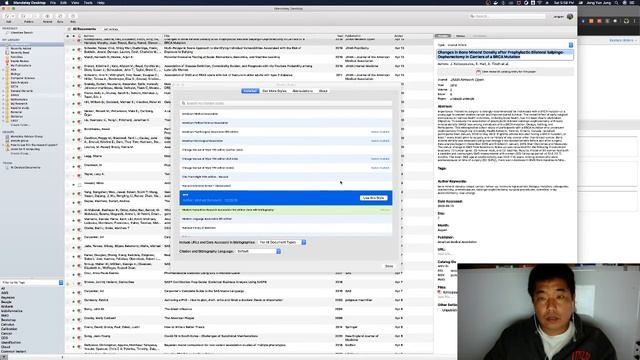Expand the My Research folder
The height and width of the screenshot is (360, 640).
click(3, 104)
